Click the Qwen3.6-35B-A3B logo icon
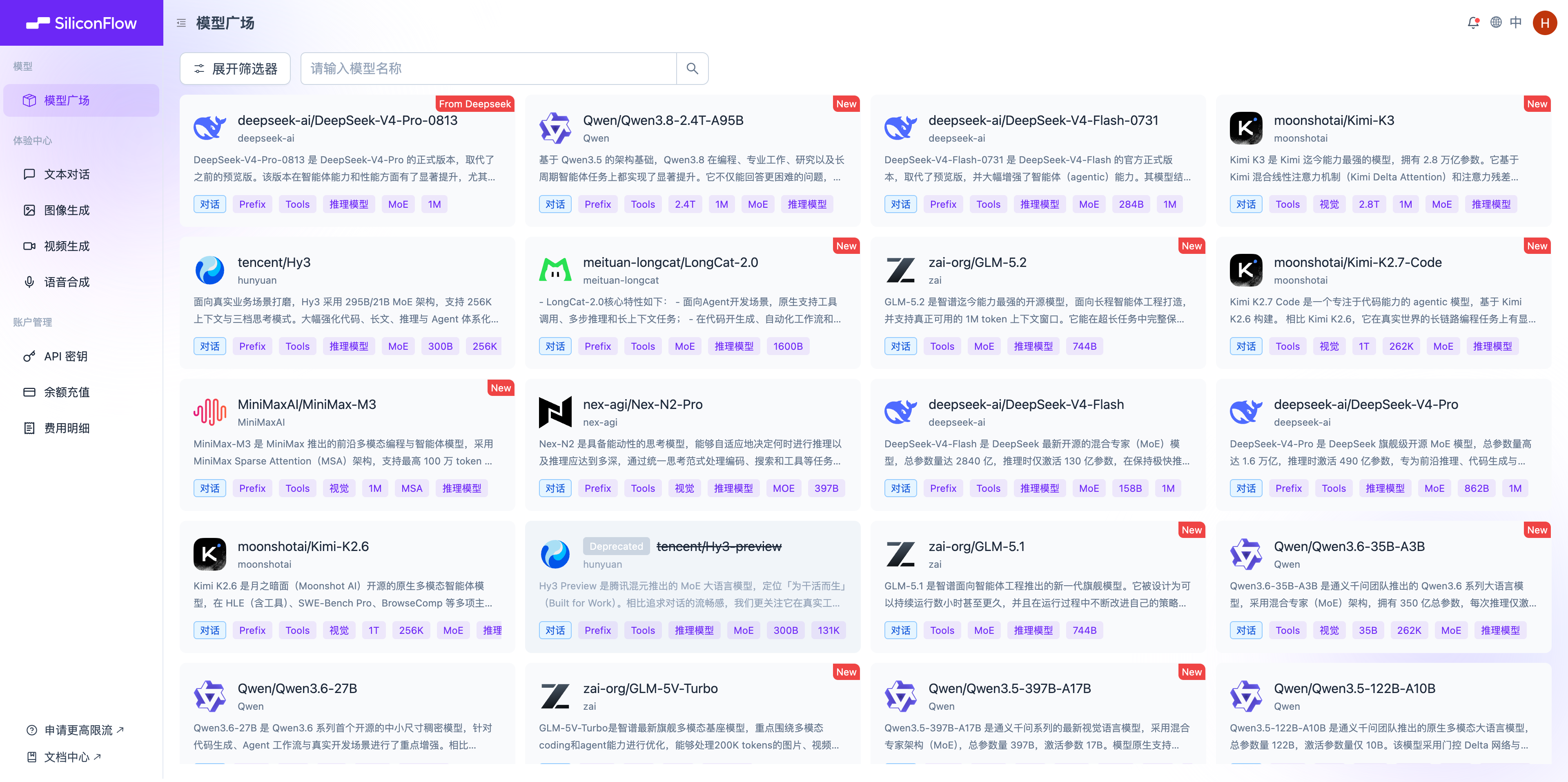 tap(1246, 554)
